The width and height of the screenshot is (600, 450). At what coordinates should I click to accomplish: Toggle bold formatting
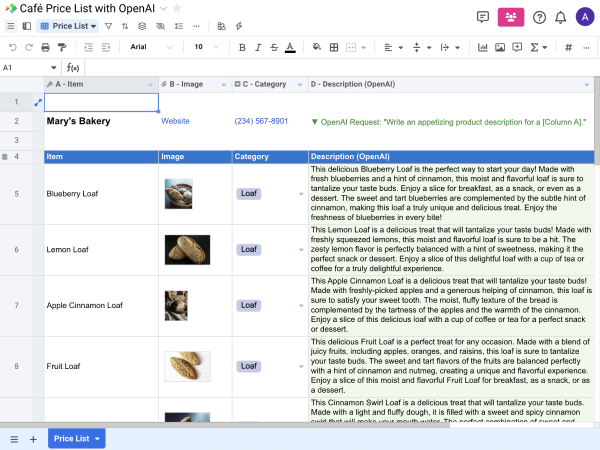tap(242, 47)
